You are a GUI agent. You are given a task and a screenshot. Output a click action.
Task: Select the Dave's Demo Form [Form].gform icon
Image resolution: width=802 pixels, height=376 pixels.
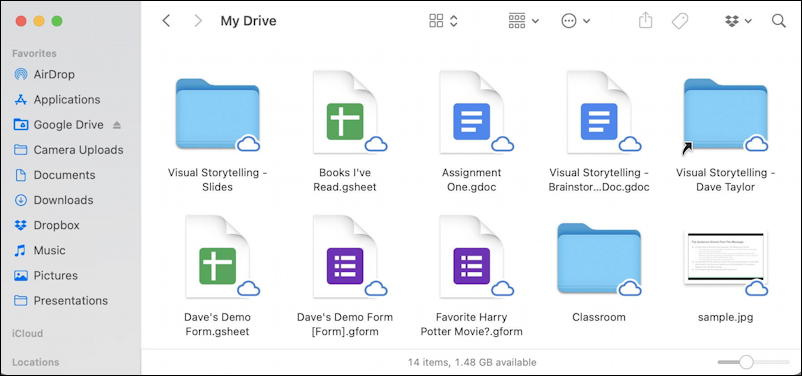tap(345, 257)
